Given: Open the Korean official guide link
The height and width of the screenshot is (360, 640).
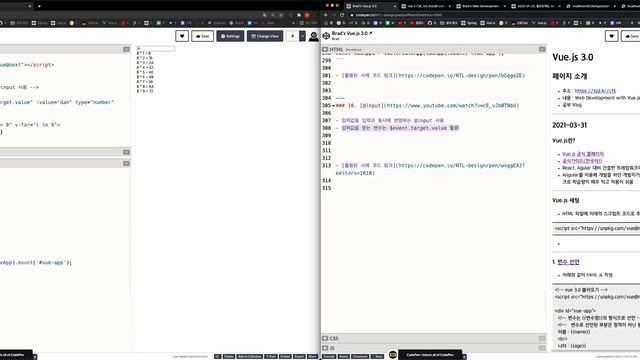Looking at the screenshot, I should [x=582, y=161].
